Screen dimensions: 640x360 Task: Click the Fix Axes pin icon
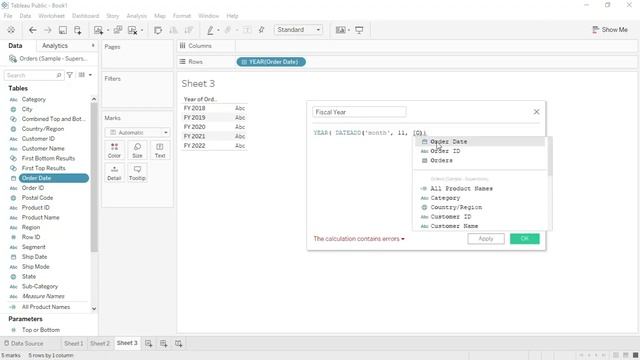point(262,30)
